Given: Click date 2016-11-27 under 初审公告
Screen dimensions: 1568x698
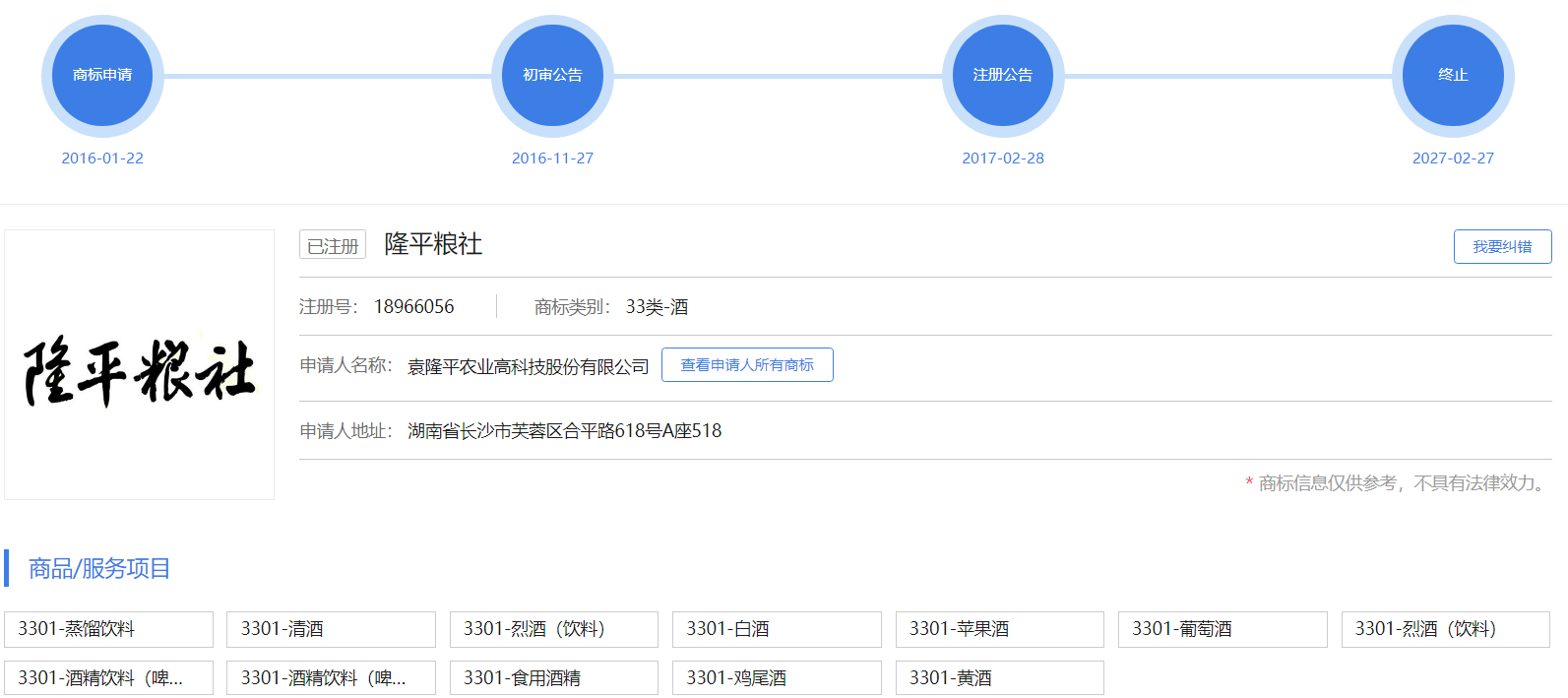Looking at the screenshot, I should pyautogui.click(x=552, y=159).
